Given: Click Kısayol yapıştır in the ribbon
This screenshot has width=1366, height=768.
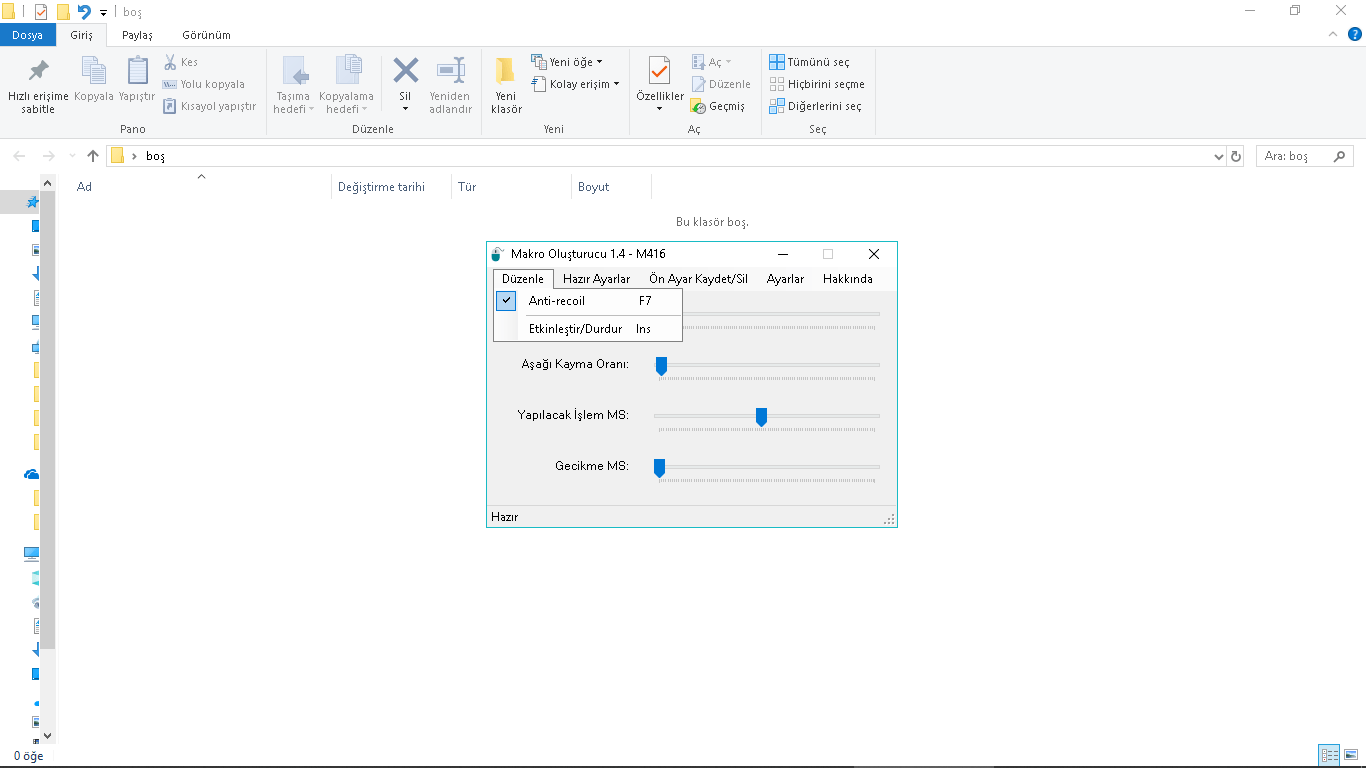Looking at the screenshot, I should click(x=209, y=106).
